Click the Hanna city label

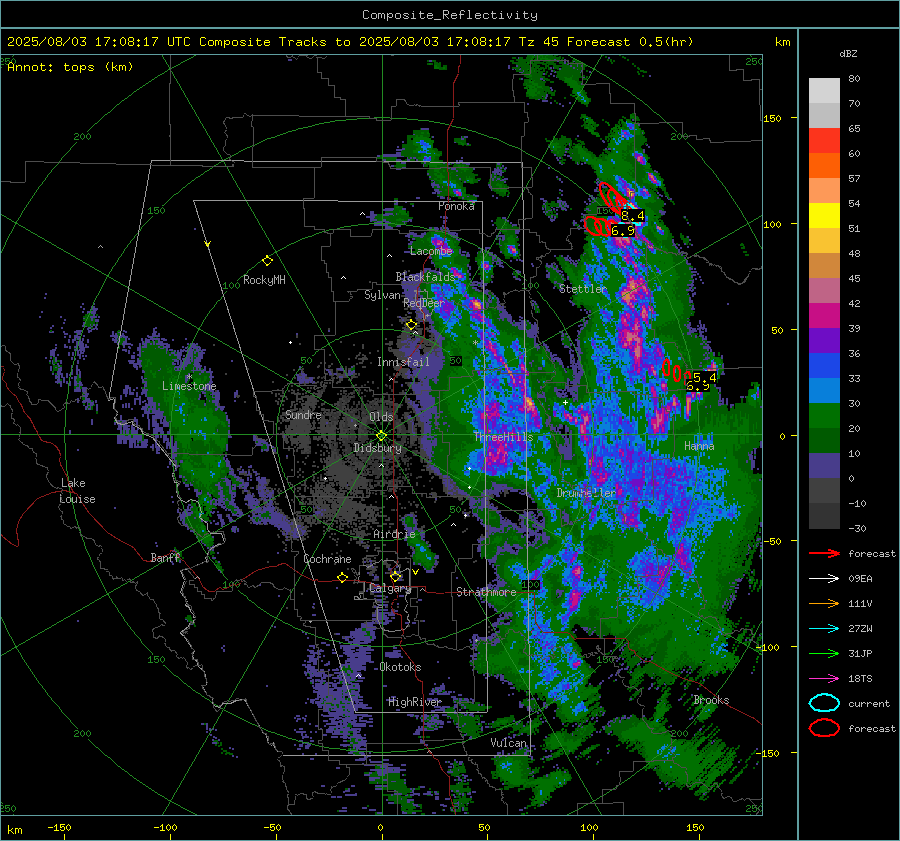699,446
